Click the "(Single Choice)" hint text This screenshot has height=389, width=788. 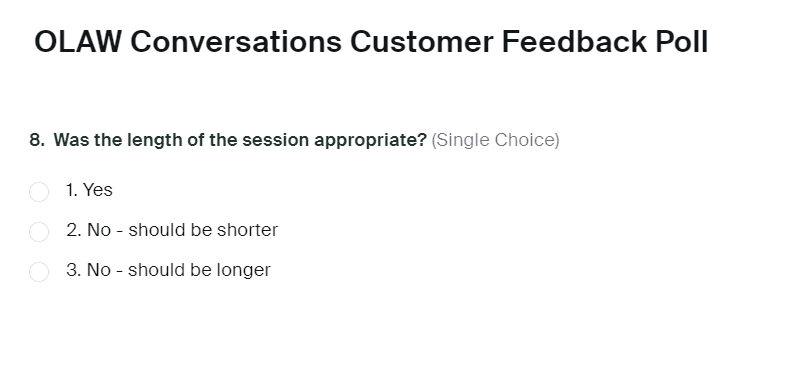(495, 140)
